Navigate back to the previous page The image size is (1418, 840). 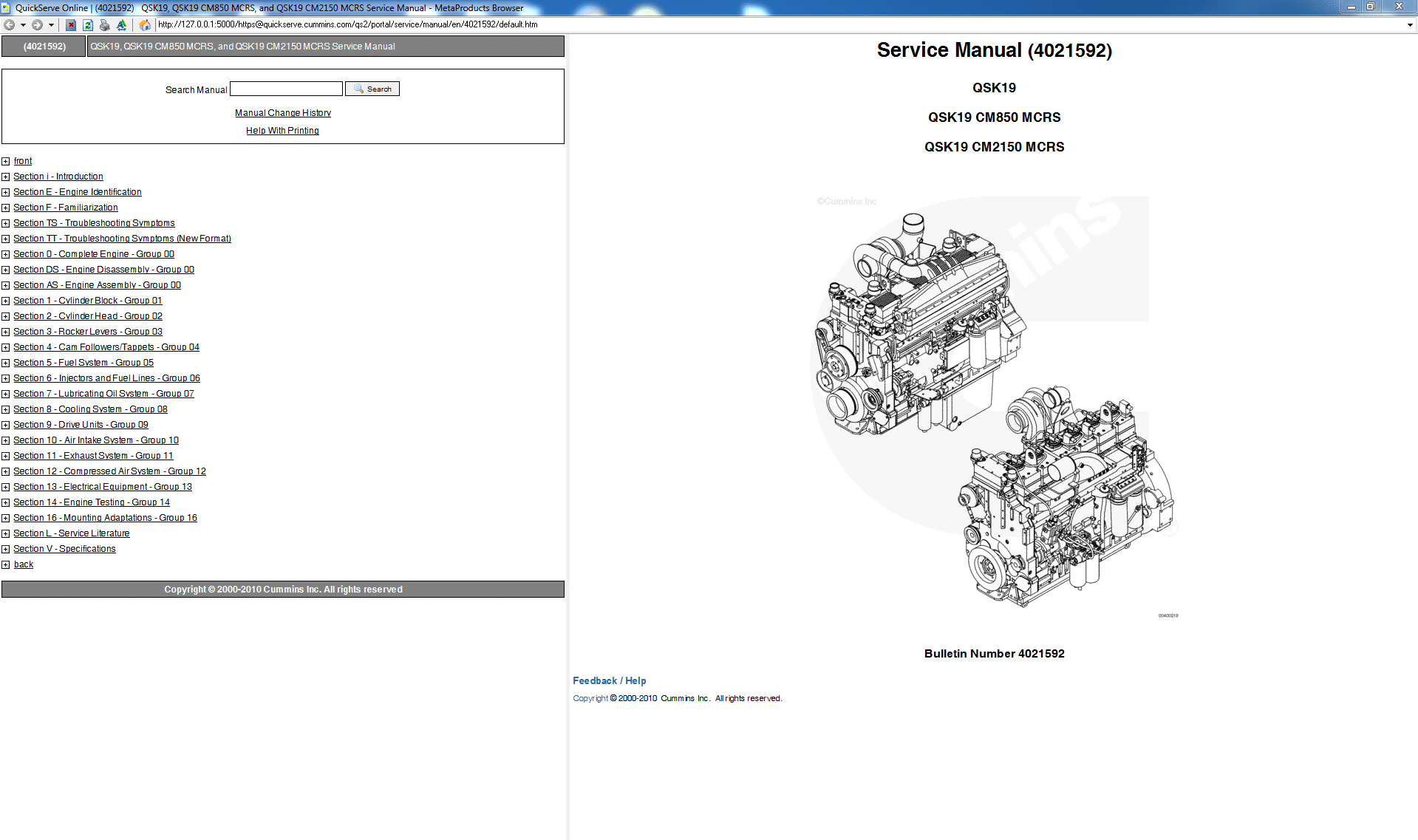10,24
